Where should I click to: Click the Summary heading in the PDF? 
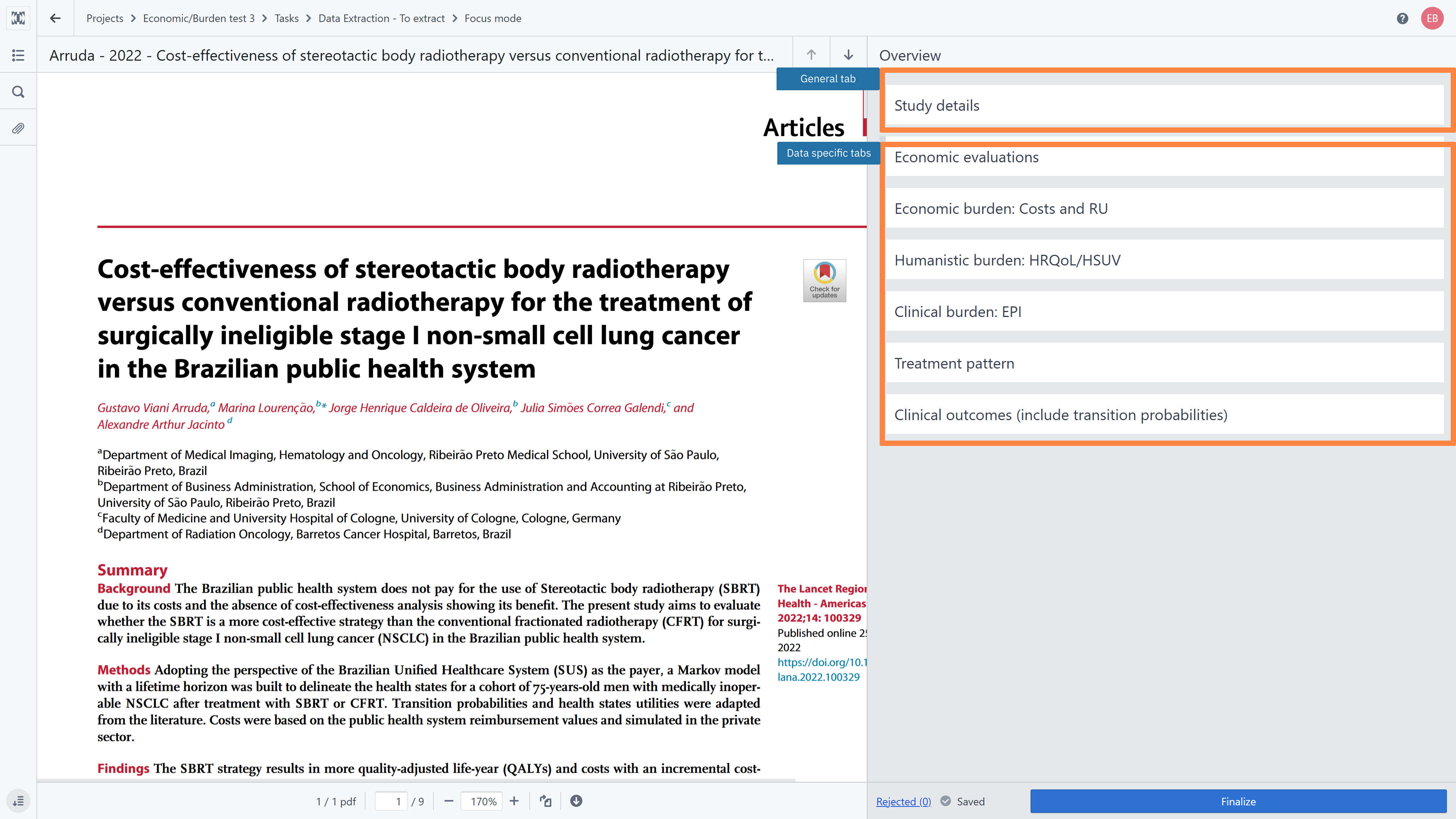coord(132,570)
